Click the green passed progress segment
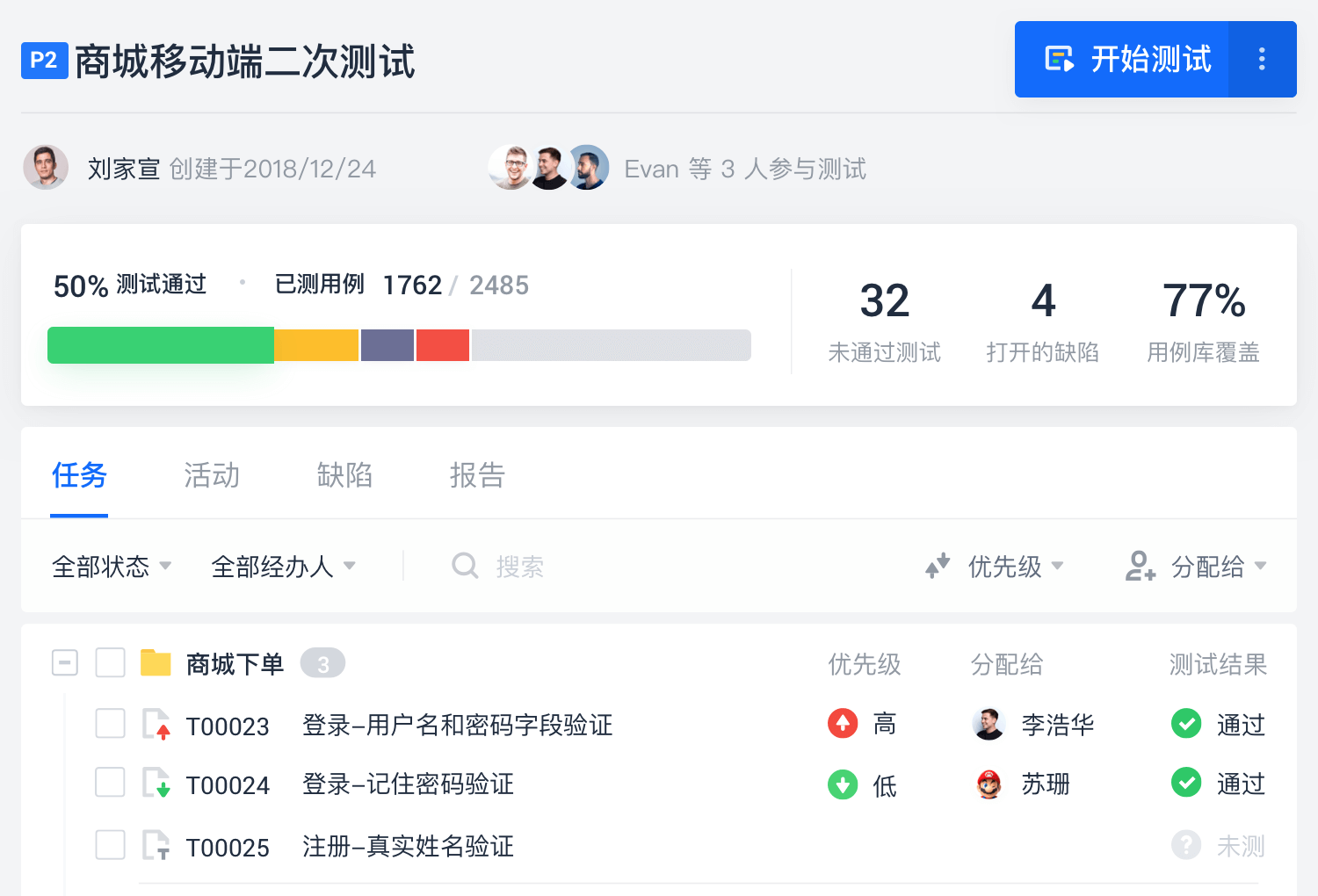The height and width of the screenshot is (896, 1318). click(x=161, y=345)
